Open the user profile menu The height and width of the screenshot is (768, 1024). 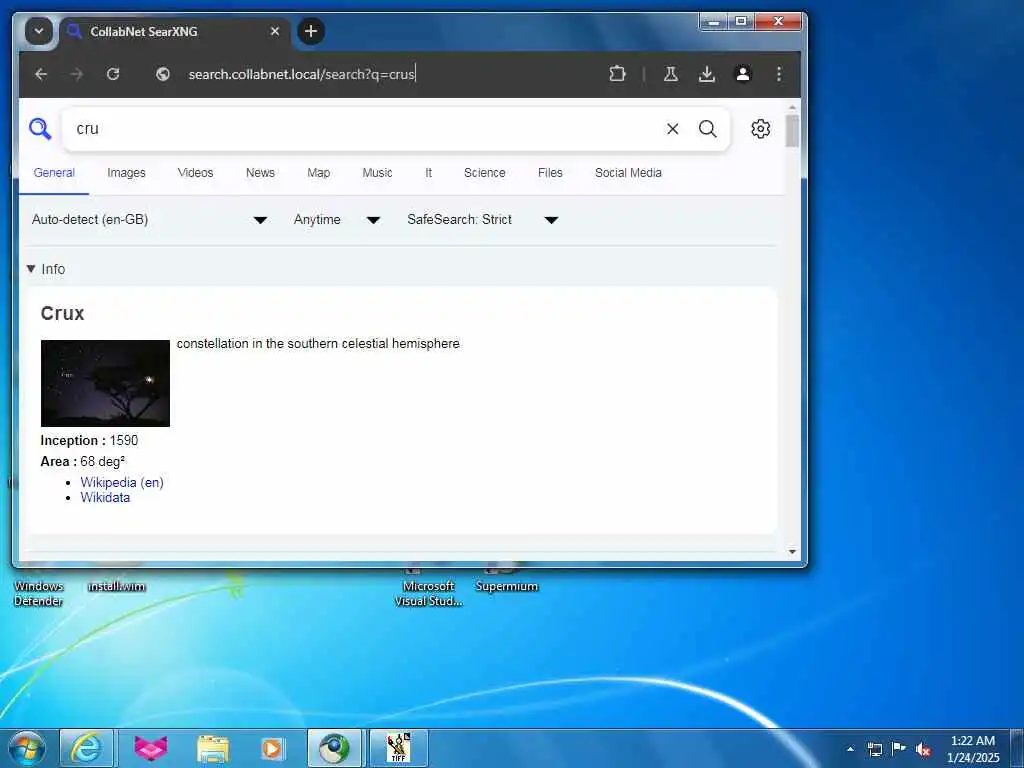point(743,74)
